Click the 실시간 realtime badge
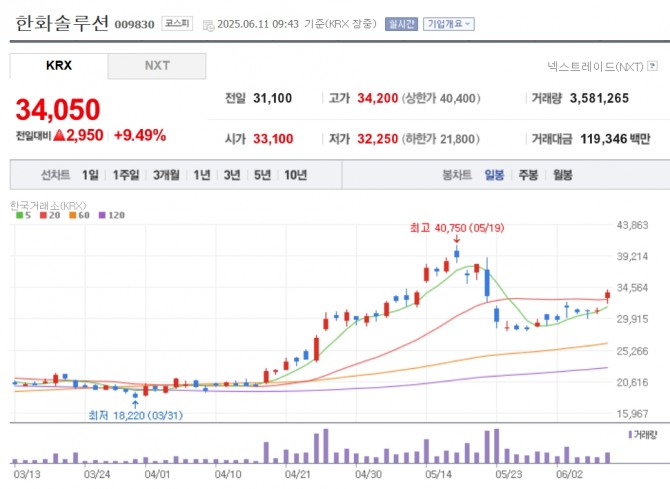This screenshot has width=670, height=489. pos(401,24)
